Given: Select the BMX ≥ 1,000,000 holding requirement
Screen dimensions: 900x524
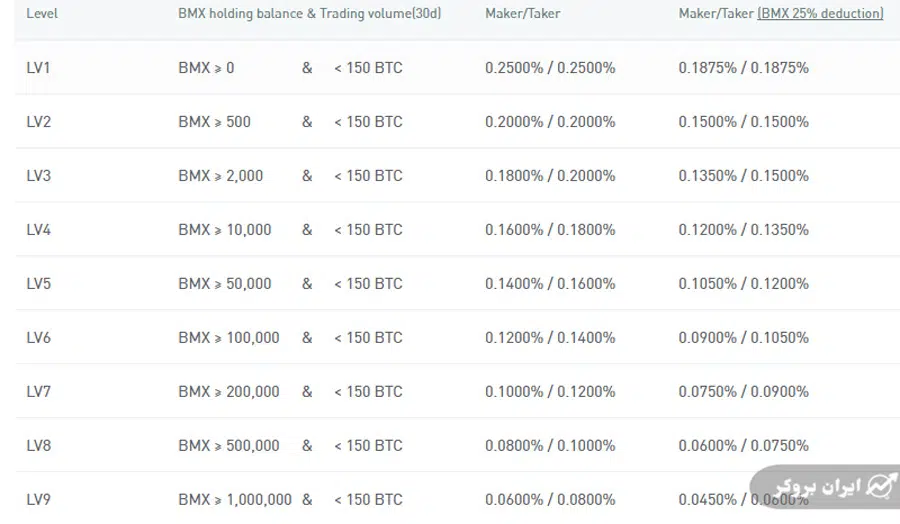Looking at the screenshot, I should coord(235,500).
